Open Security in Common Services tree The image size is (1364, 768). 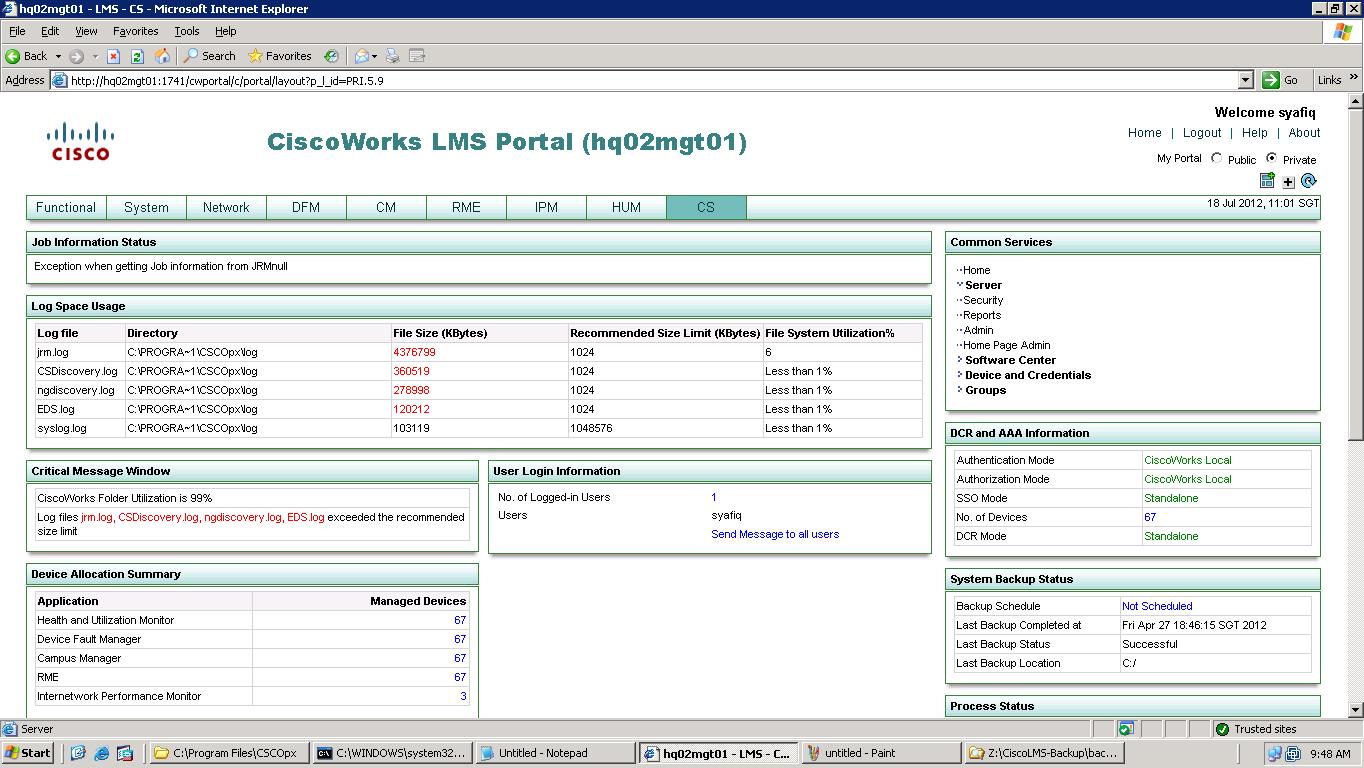(x=983, y=300)
